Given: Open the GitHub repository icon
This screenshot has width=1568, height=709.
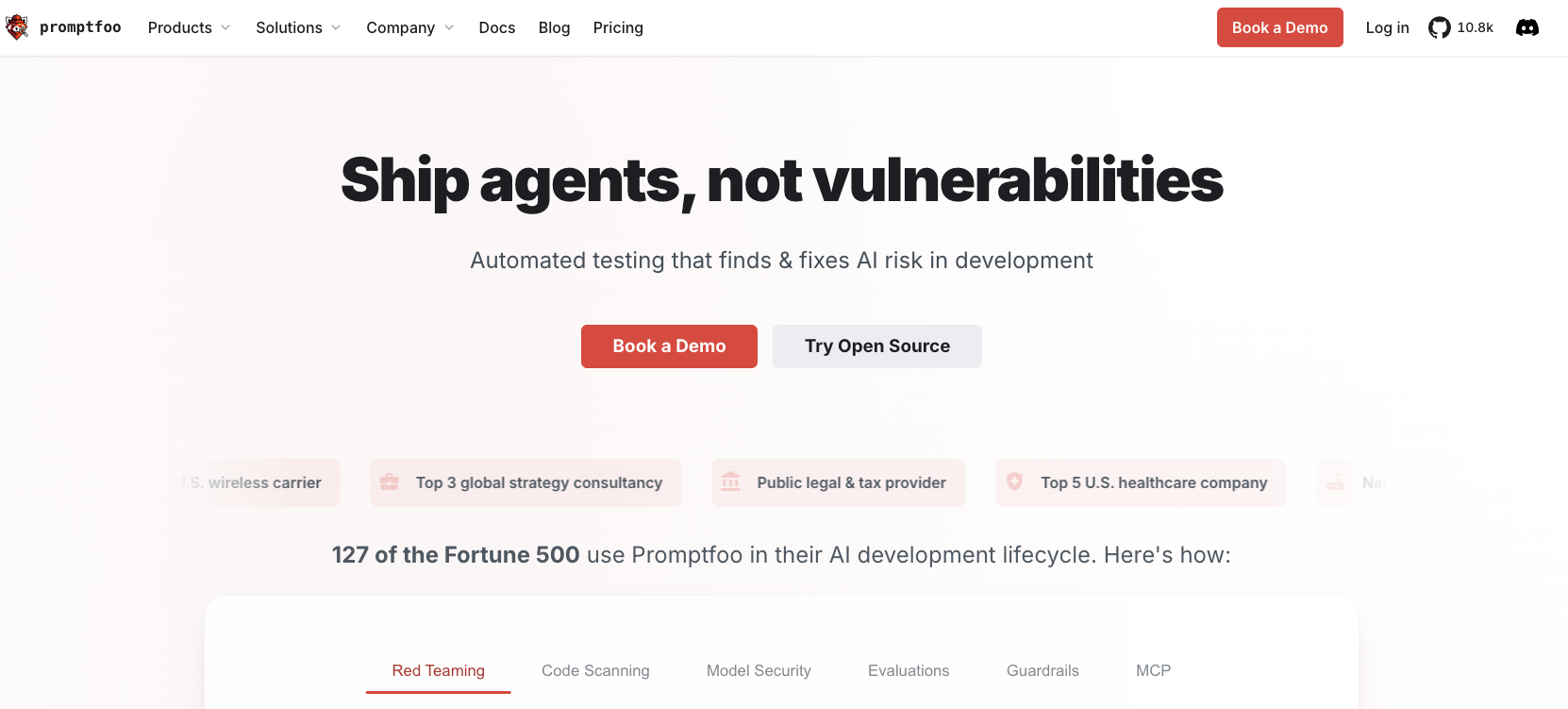Looking at the screenshot, I should (x=1439, y=28).
